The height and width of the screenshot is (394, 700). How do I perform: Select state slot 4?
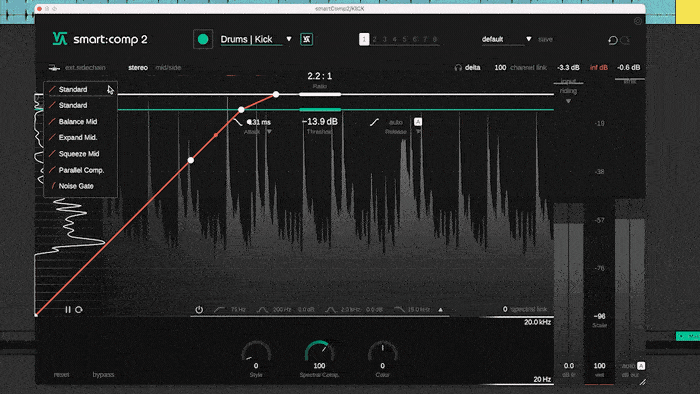394,39
